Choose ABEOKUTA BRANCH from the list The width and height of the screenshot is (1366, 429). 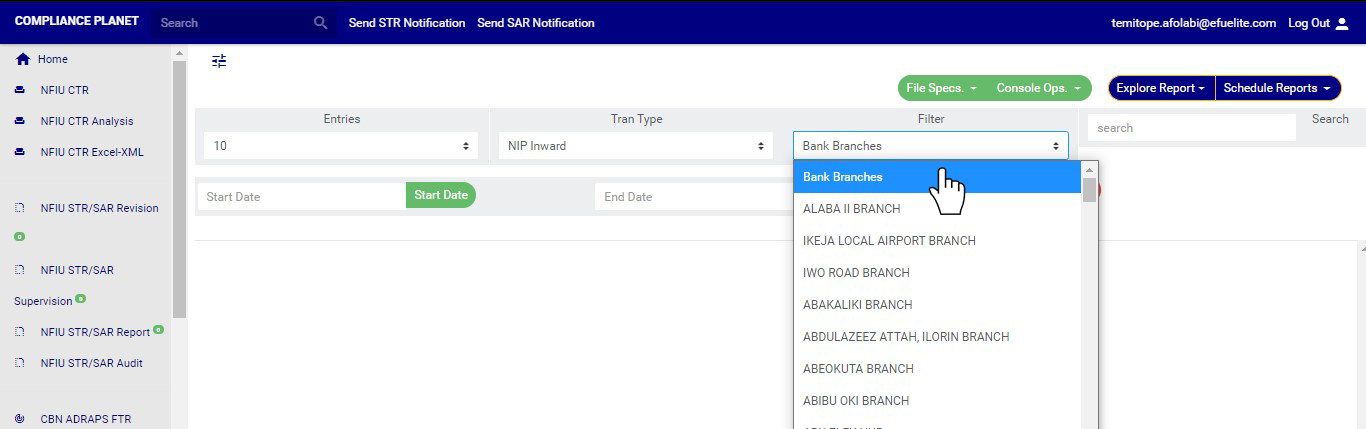[x=858, y=369]
